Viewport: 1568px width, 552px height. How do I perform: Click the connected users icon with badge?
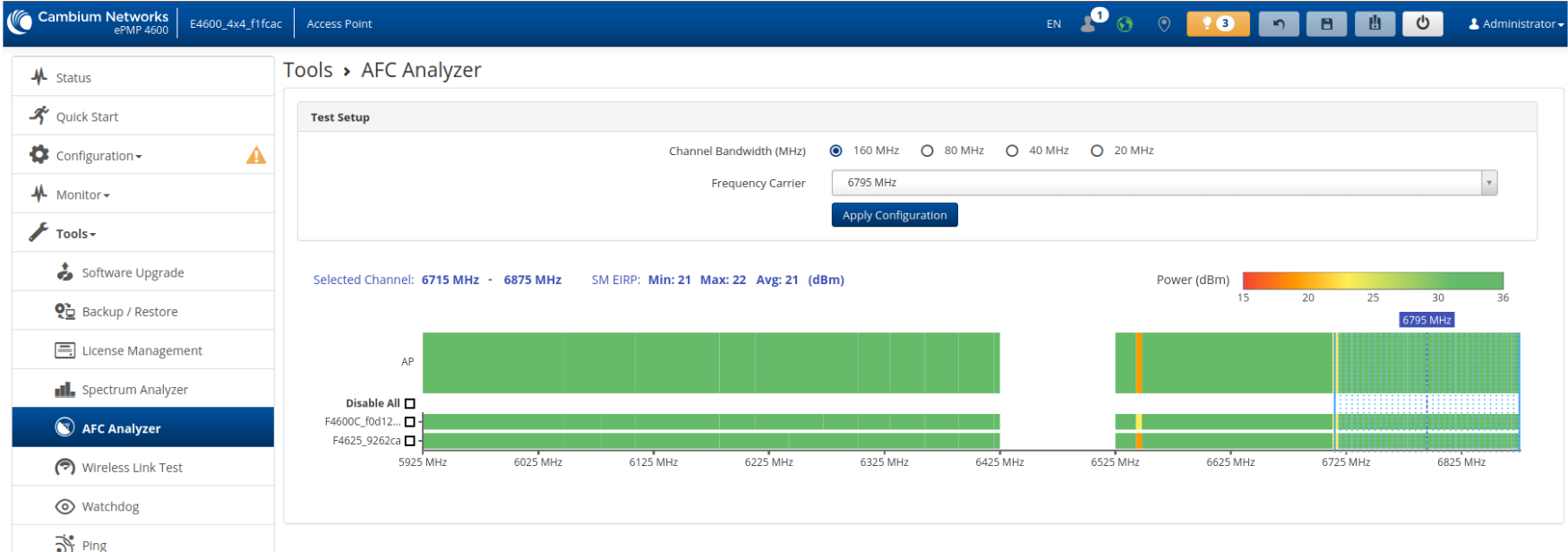1091,22
